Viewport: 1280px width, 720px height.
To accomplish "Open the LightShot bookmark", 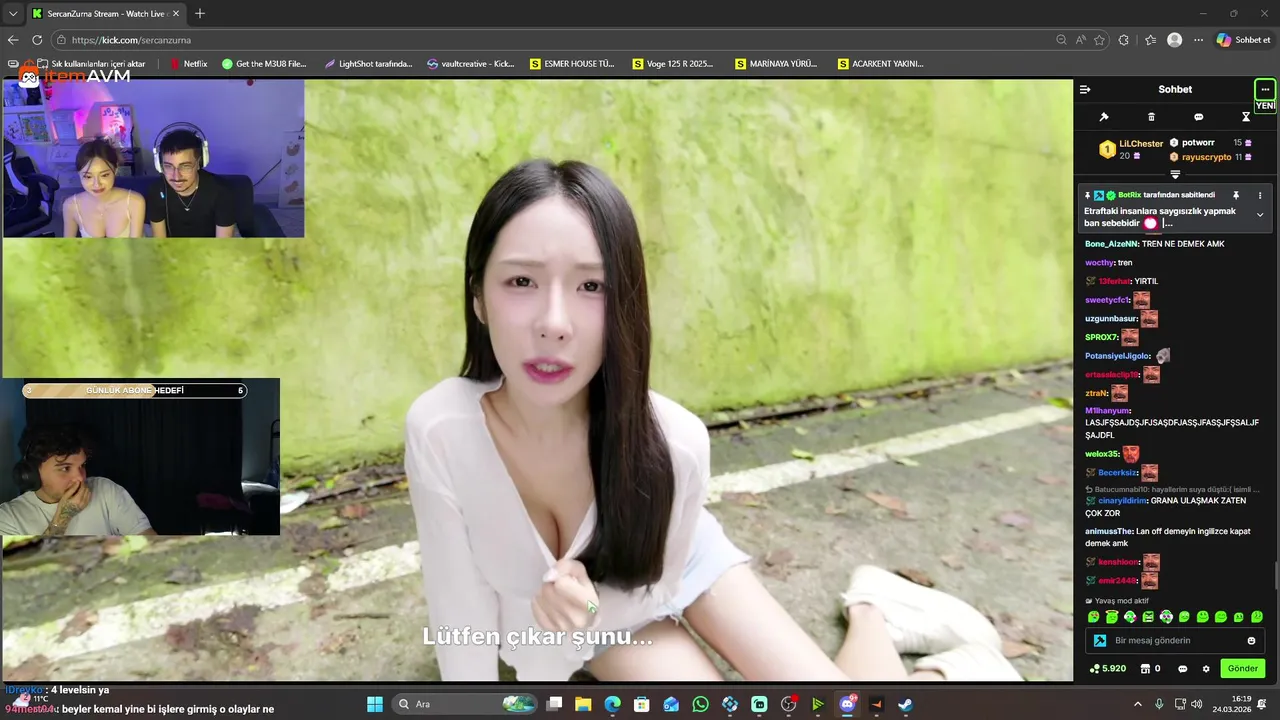I will (368, 64).
